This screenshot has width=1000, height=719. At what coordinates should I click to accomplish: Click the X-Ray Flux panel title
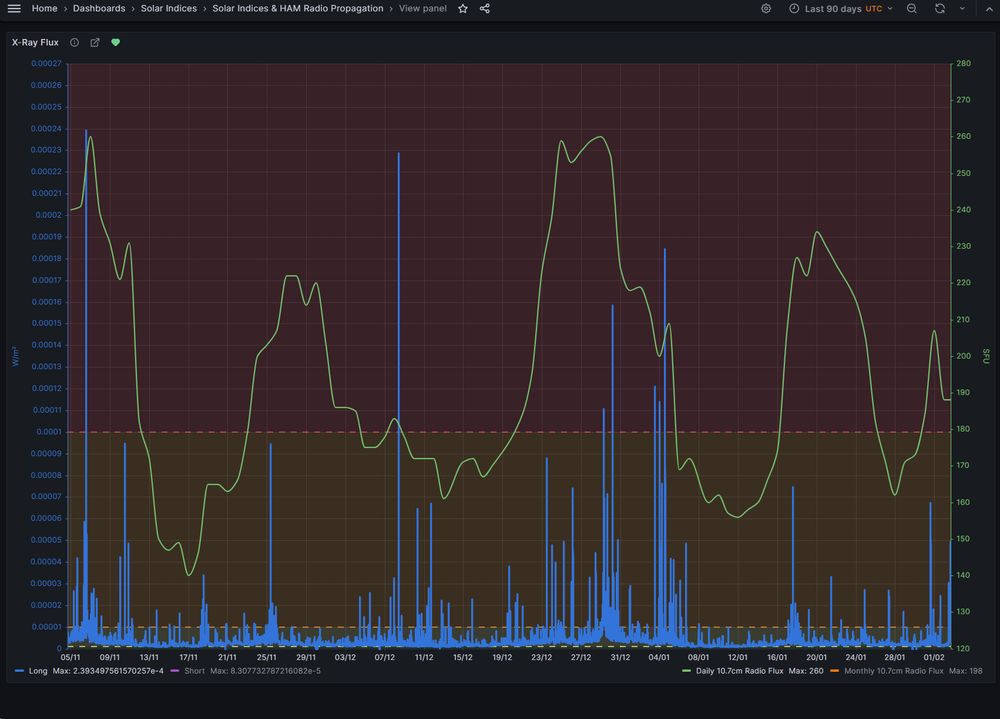(35, 42)
